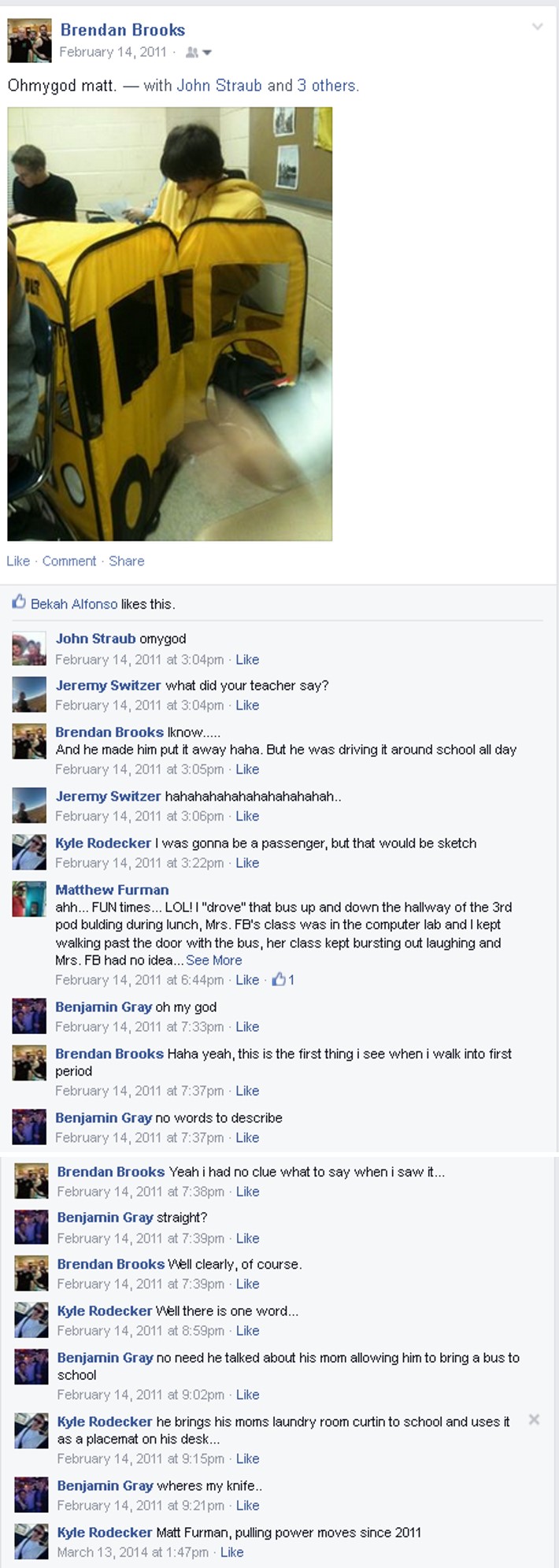Click Benjamin Gray's avatar on 'oh my god'
This screenshot has height=1568, width=559.
point(29,1017)
